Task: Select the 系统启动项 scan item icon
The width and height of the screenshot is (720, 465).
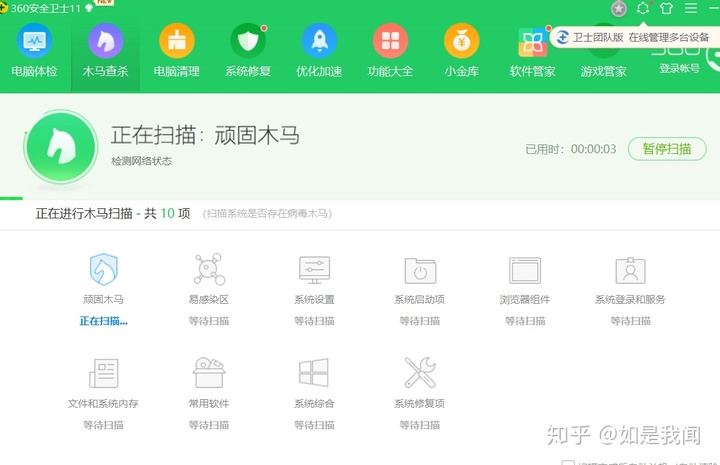Action: pyautogui.click(x=420, y=270)
